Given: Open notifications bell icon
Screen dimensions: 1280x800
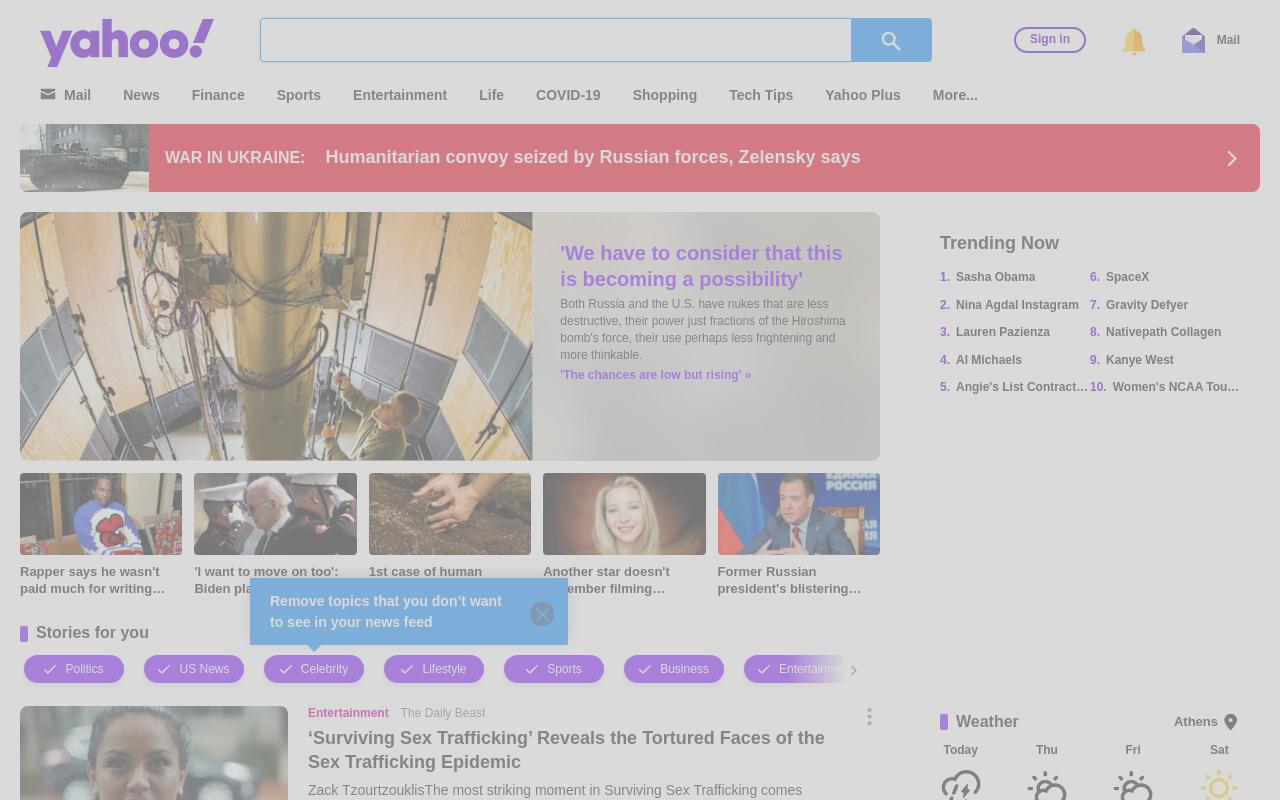Looking at the screenshot, I should point(1133,41).
